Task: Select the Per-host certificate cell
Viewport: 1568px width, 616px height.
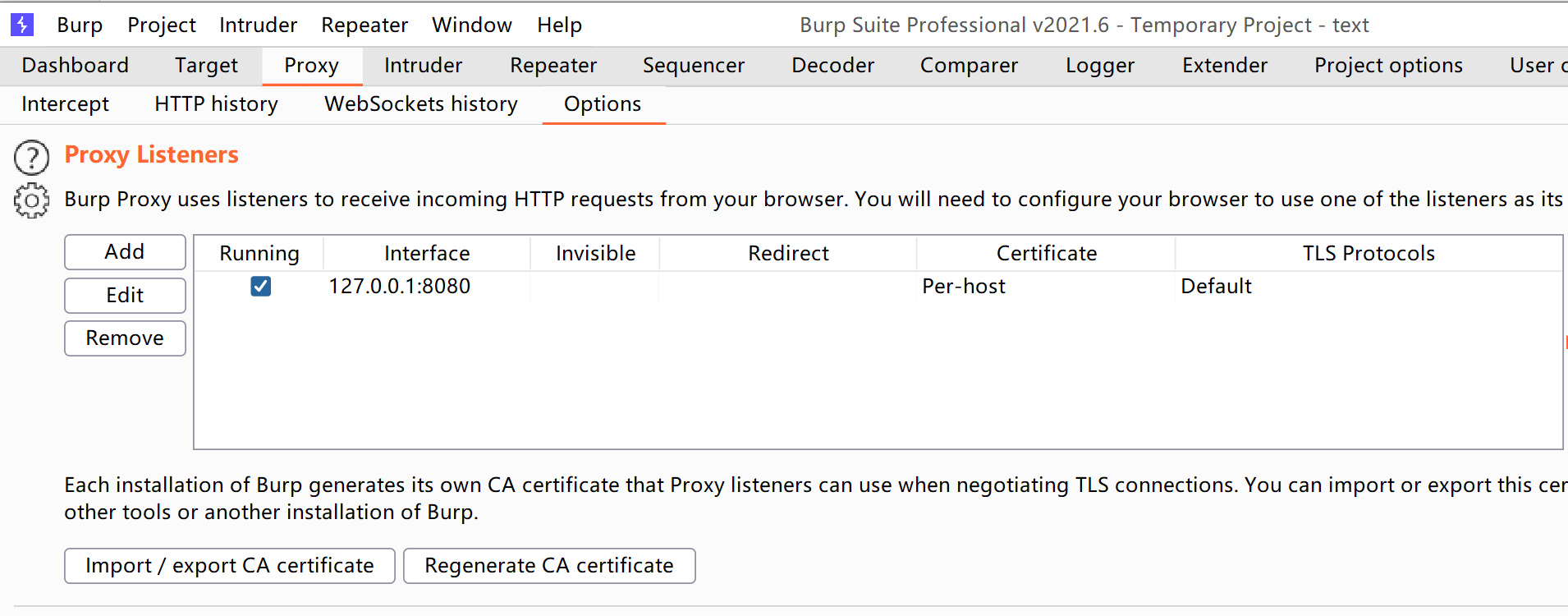Action: (x=1046, y=287)
